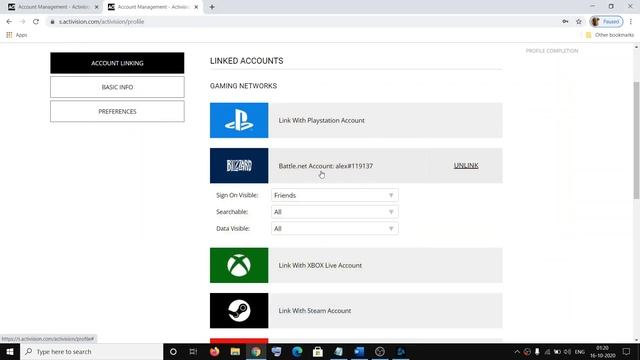
Task: Select the Account Linking tab
Action: (117, 63)
